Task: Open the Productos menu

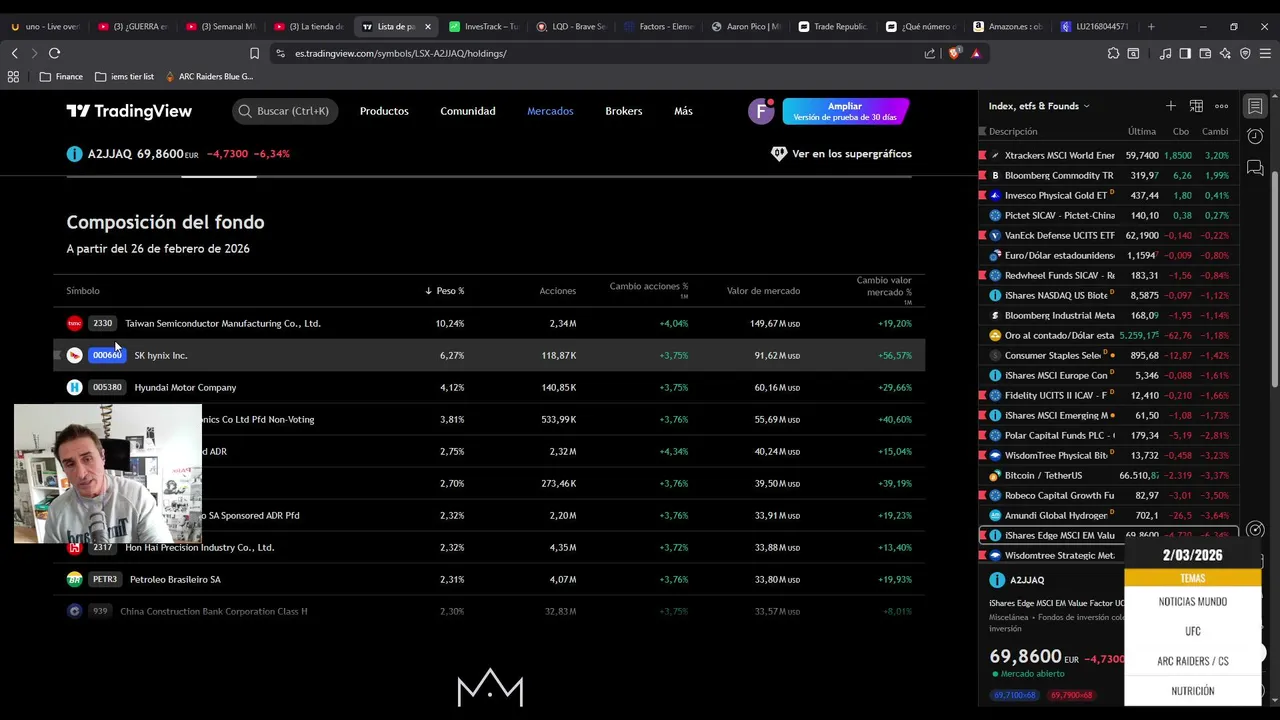Action: [384, 111]
